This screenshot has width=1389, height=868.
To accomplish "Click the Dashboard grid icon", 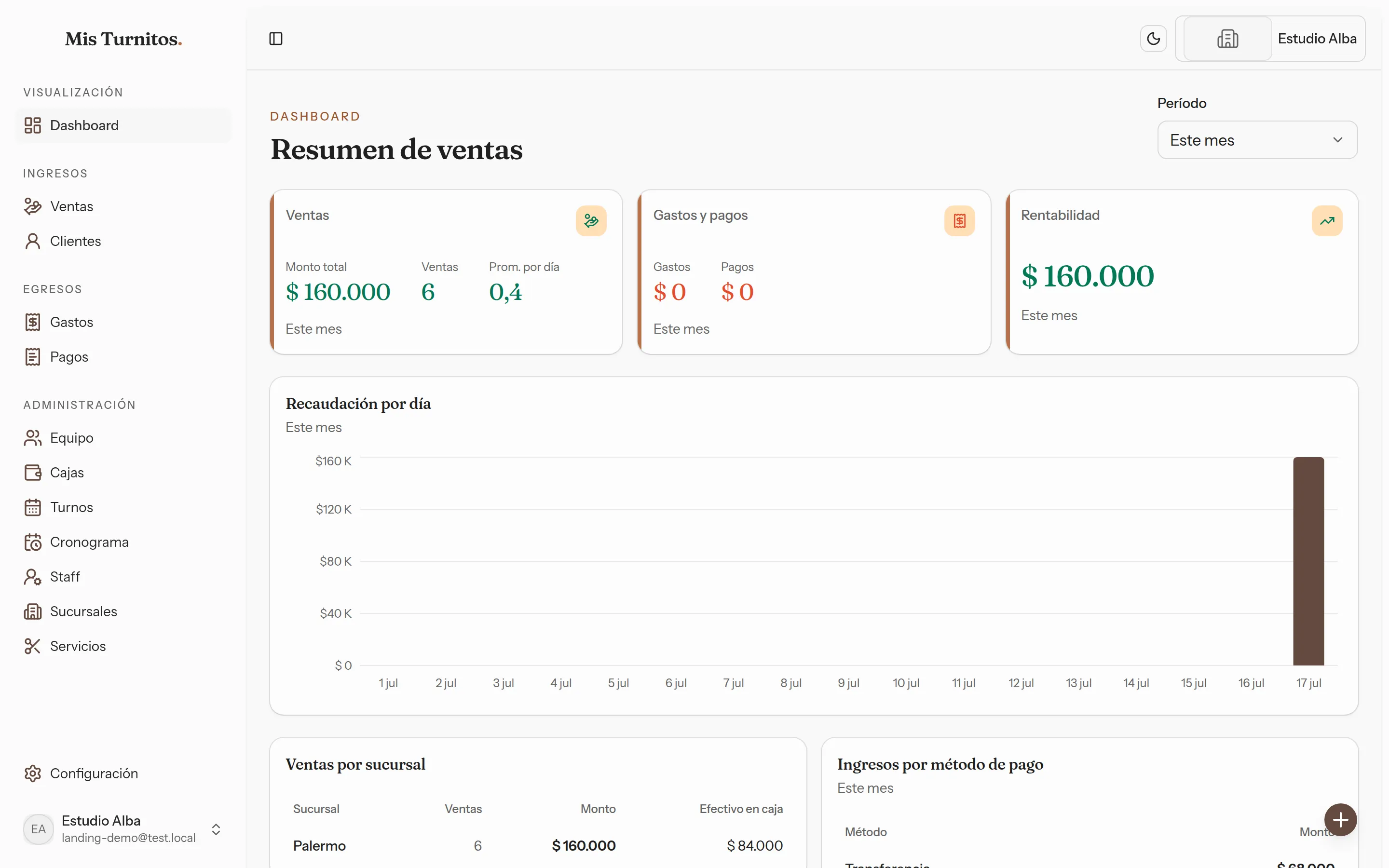I will click(x=33, y=125).
